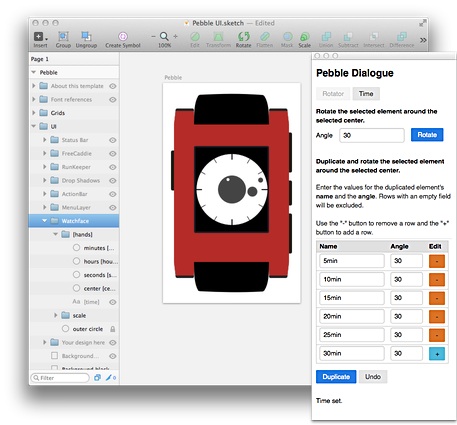Expand the scale folder
This screenshot has height=425, width=457.
click(x=56, y=315)
